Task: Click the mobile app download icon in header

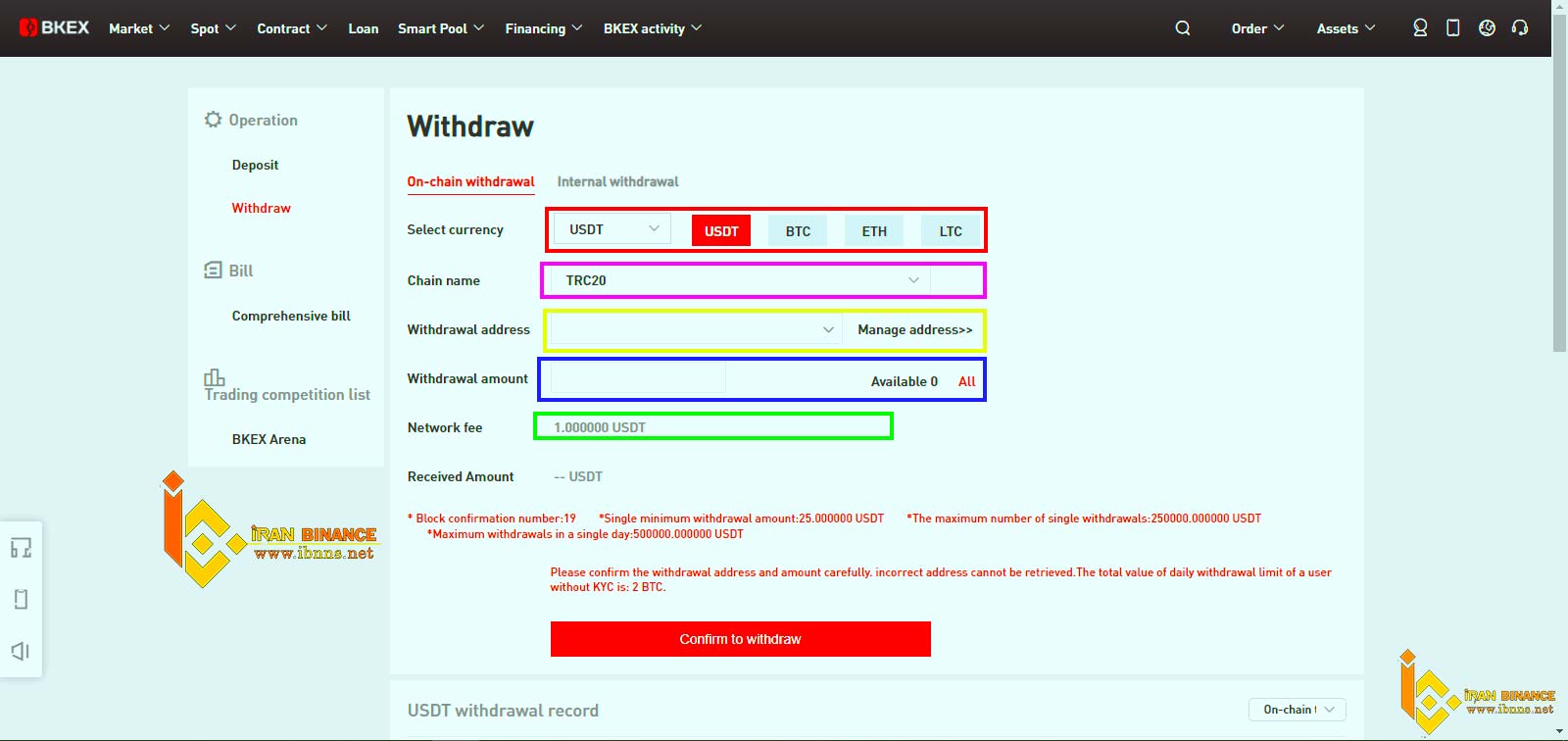Action: tap(1453, 28)
